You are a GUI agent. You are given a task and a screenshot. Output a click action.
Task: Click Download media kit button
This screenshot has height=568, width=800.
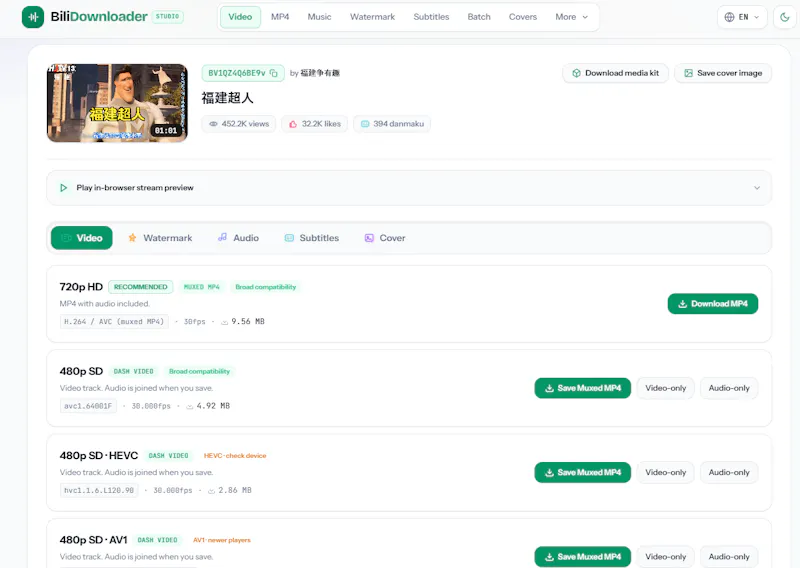(615, 73)
